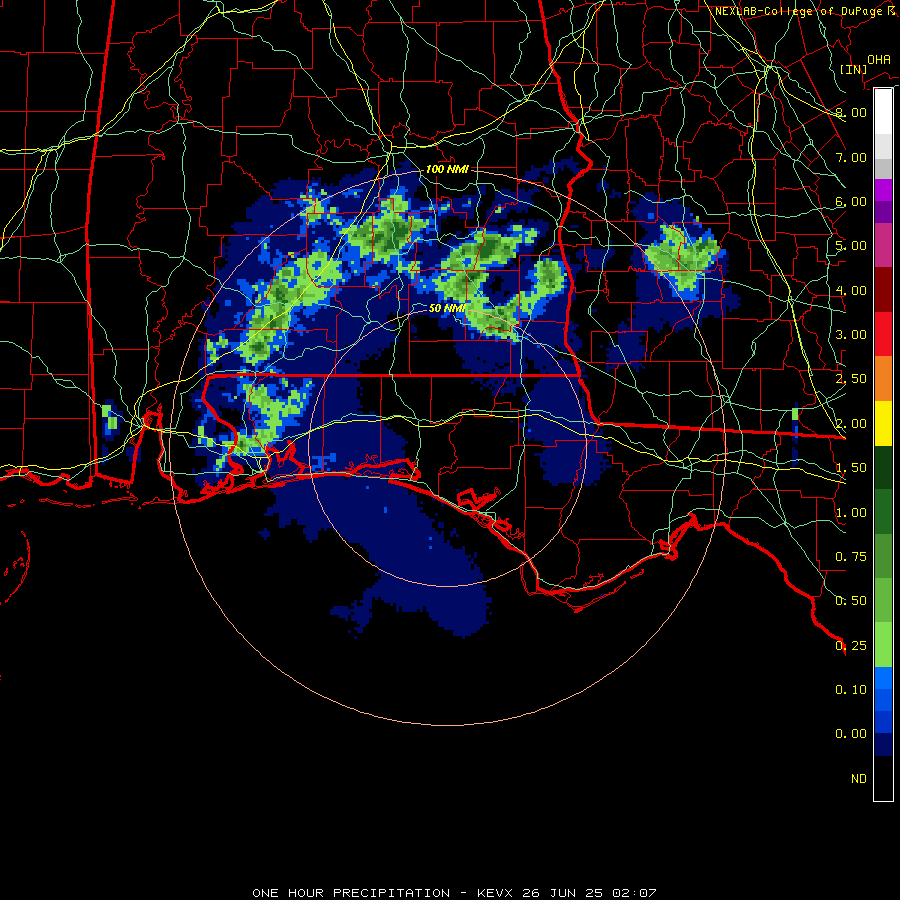Click the 7.00 legend label

851,157
